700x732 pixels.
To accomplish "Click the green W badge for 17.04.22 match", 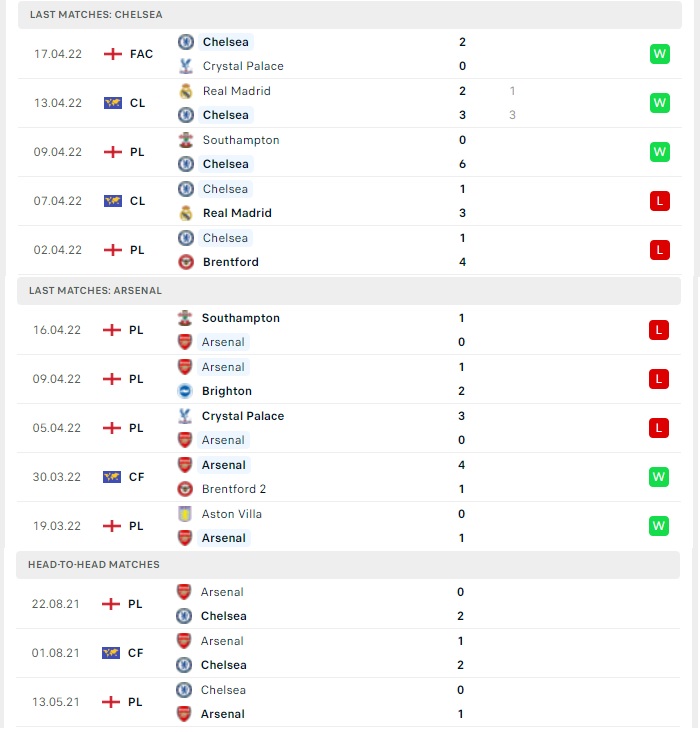I will [659, 54].
